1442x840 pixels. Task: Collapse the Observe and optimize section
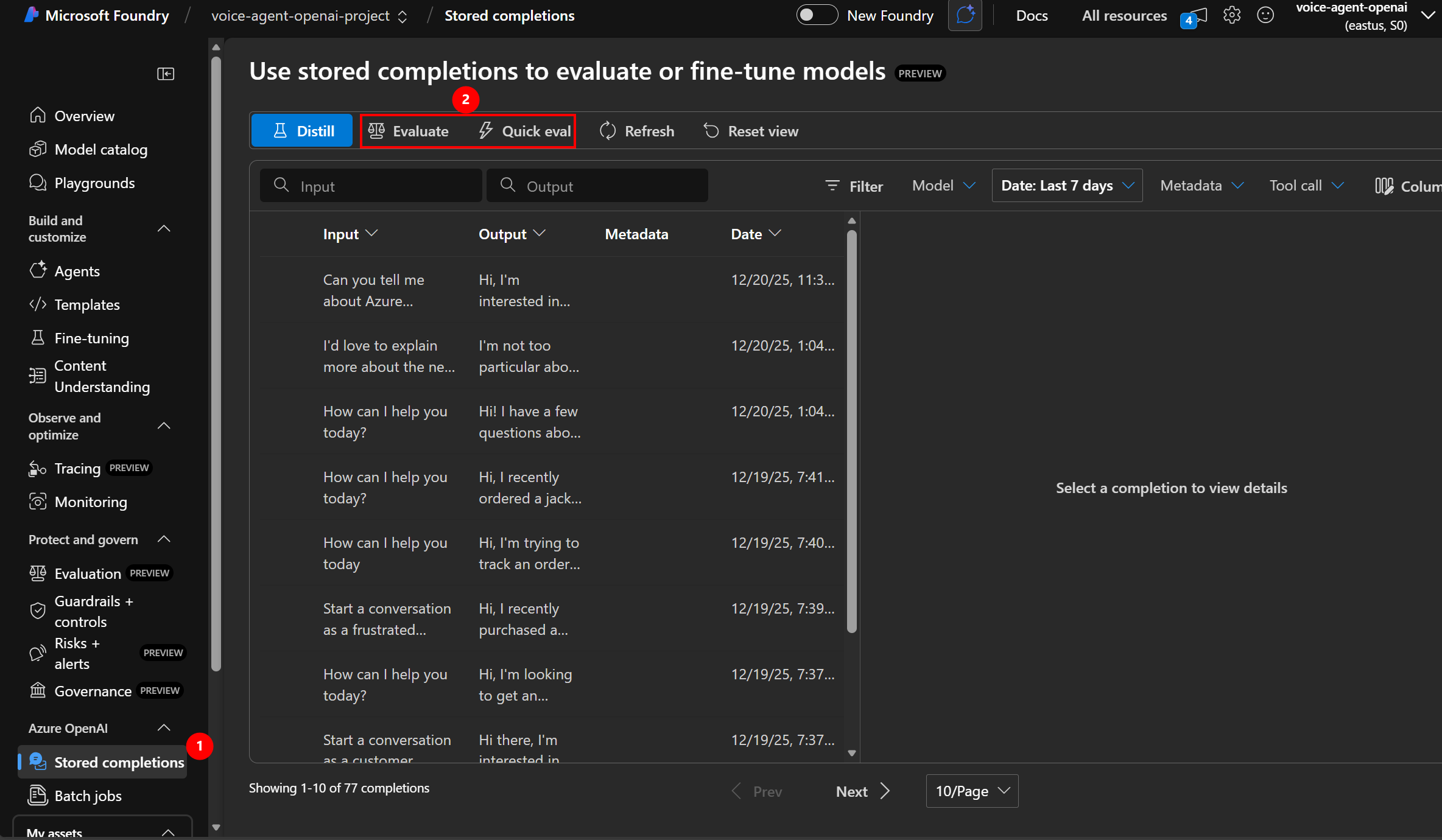[164, 426]
